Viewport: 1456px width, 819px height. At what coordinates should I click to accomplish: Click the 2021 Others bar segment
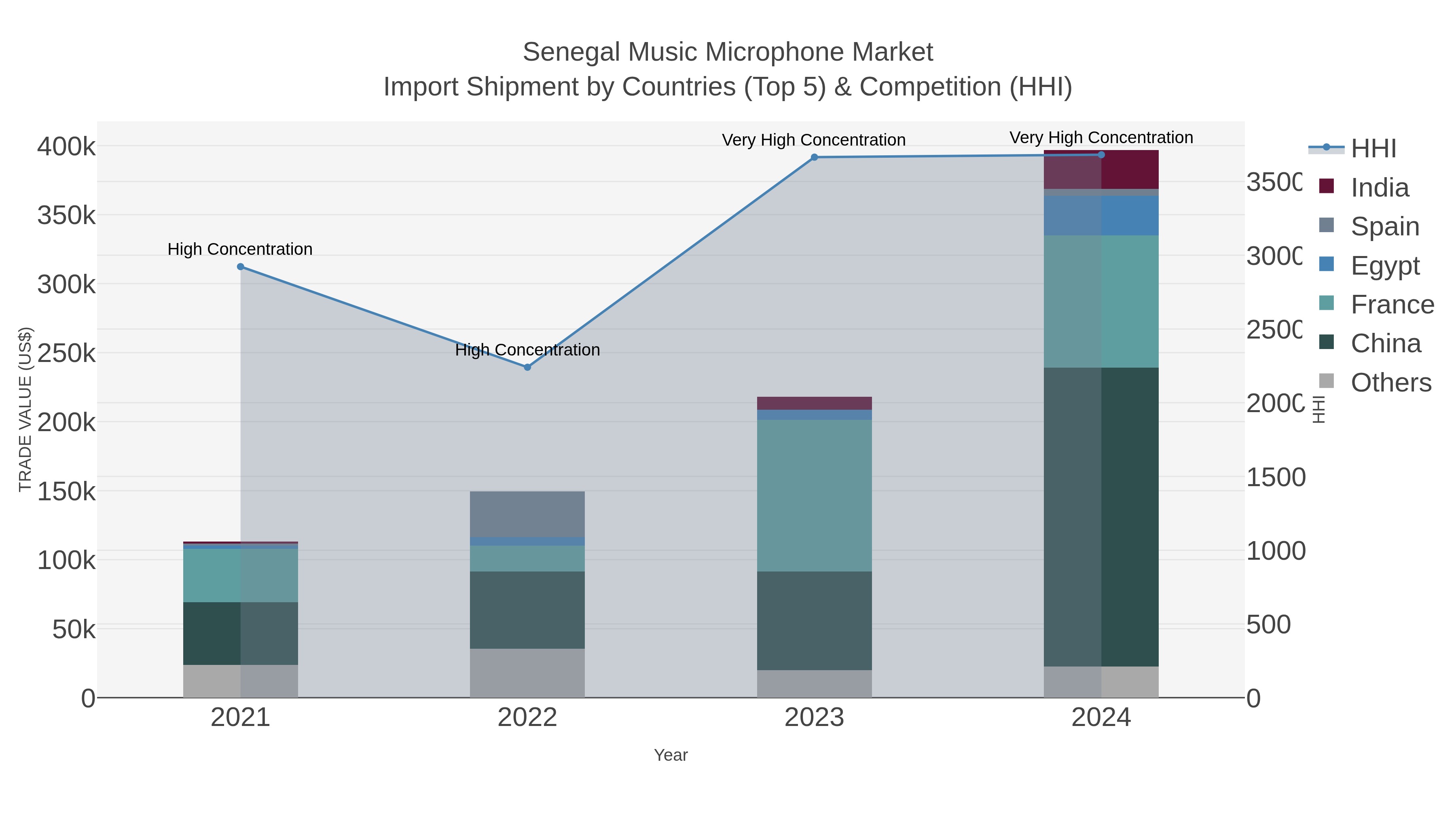240,681
